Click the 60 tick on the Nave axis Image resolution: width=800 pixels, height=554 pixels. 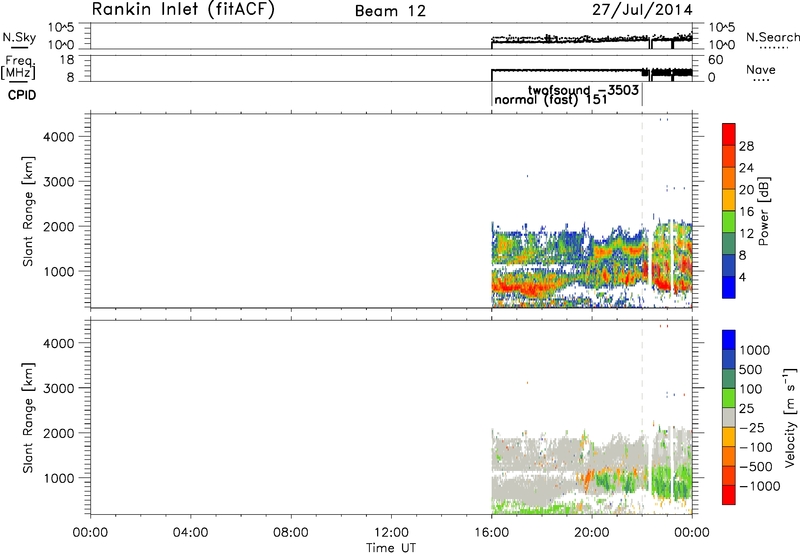[716, 60]
